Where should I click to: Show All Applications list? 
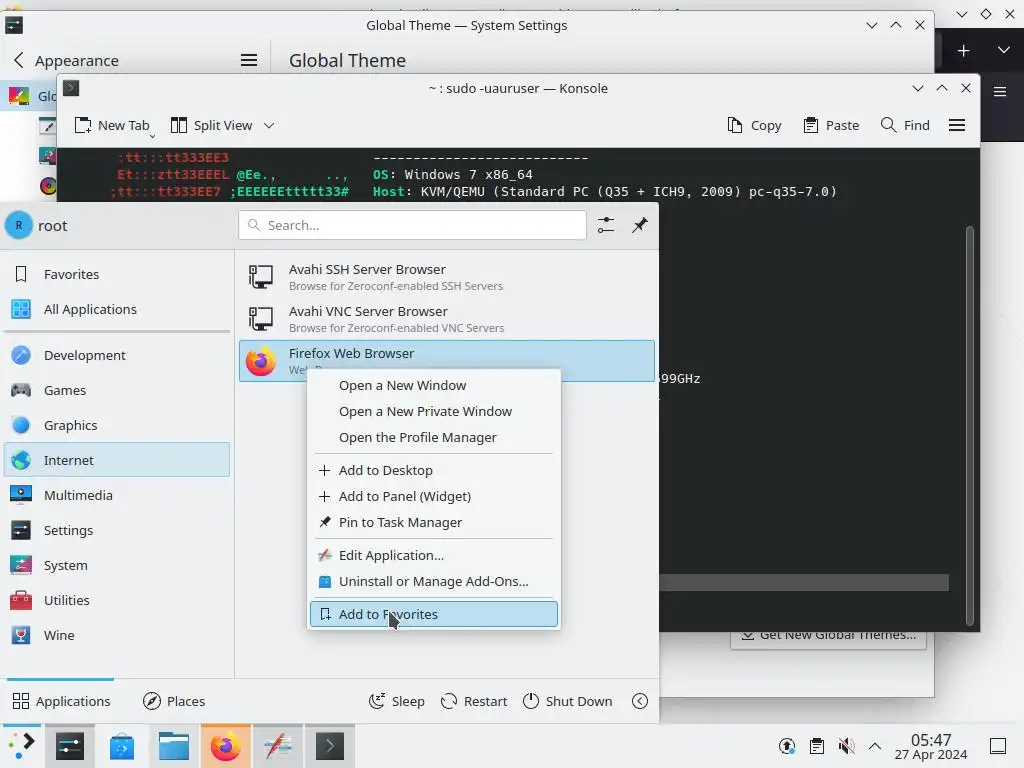[117, 309]
